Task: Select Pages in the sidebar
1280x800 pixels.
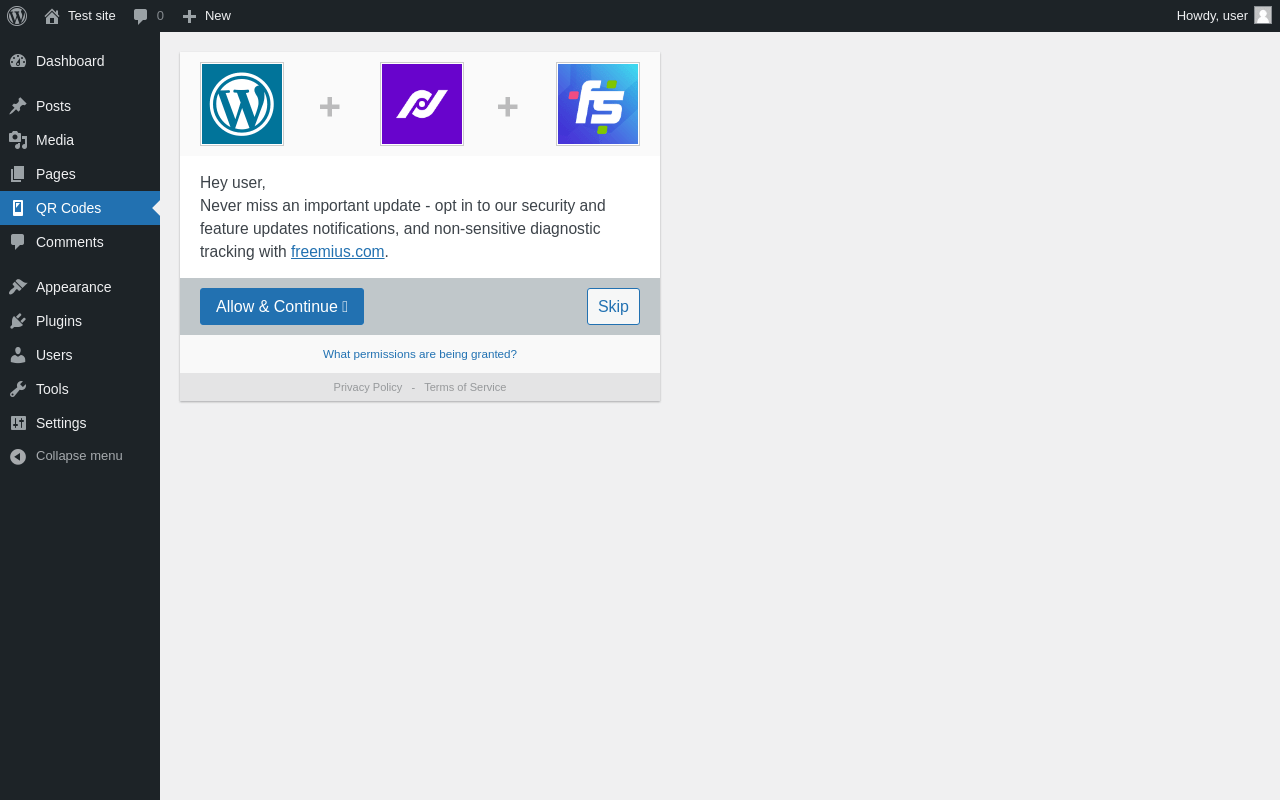Action: pyautogui.click(x=80, y=174)
